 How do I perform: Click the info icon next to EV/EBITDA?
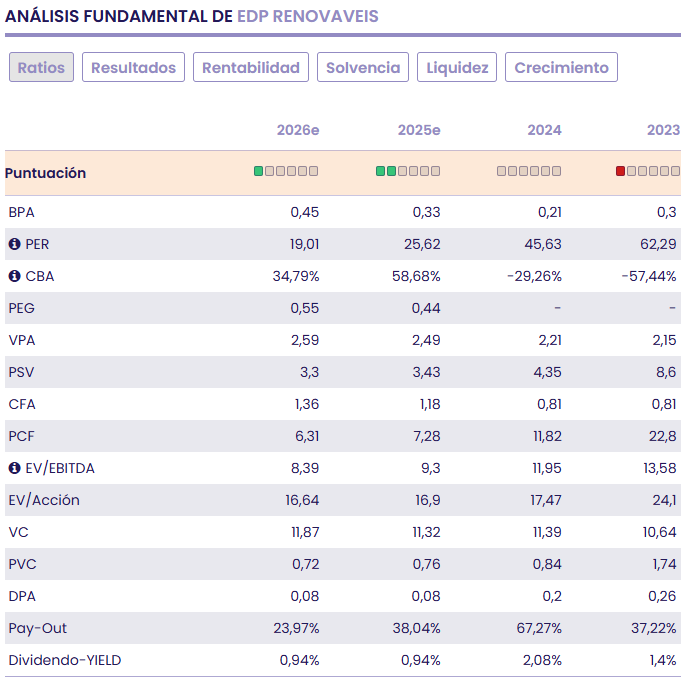pyautogui.click(x=14, y=468)
